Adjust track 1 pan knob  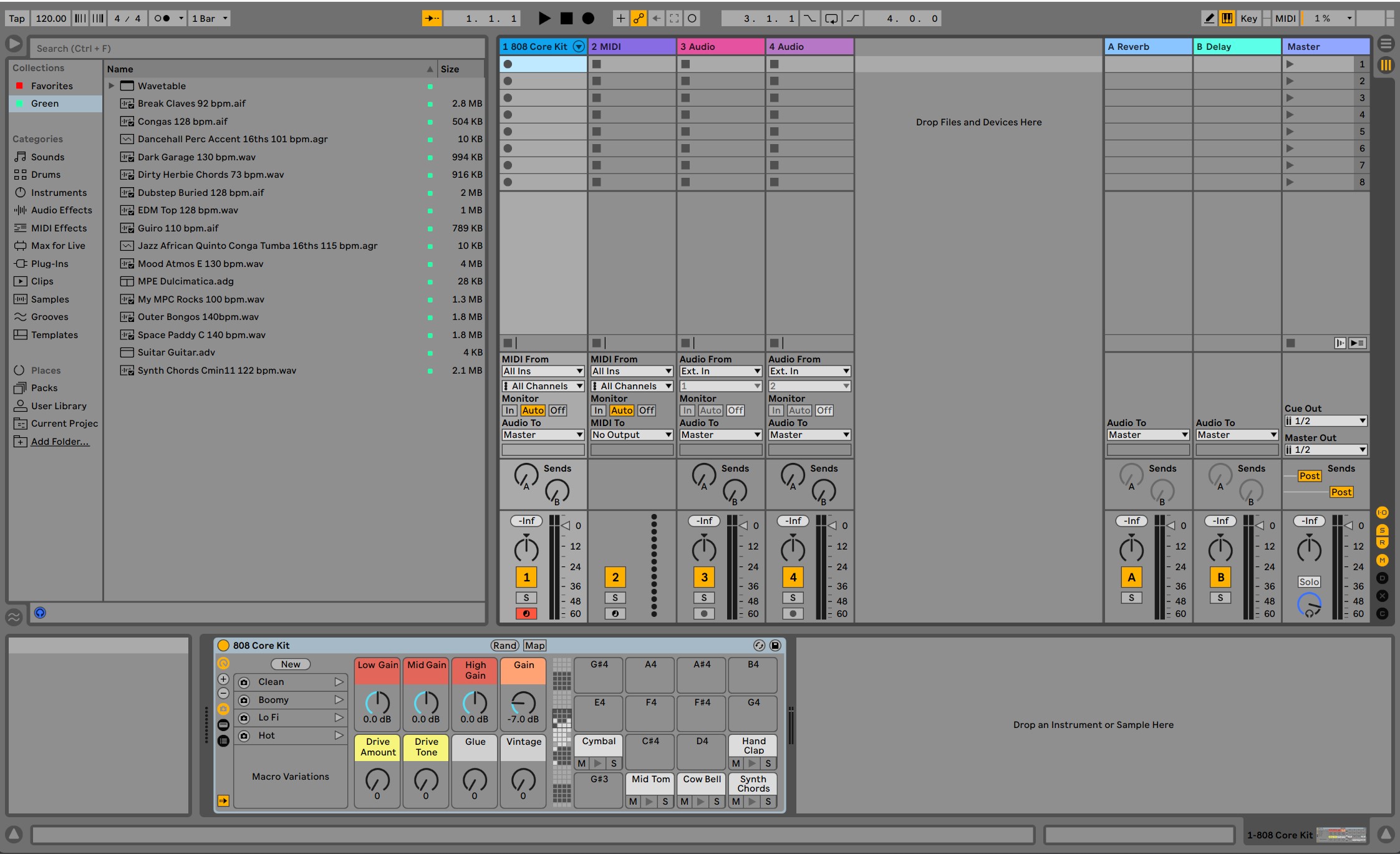click(x=526, y=549)
